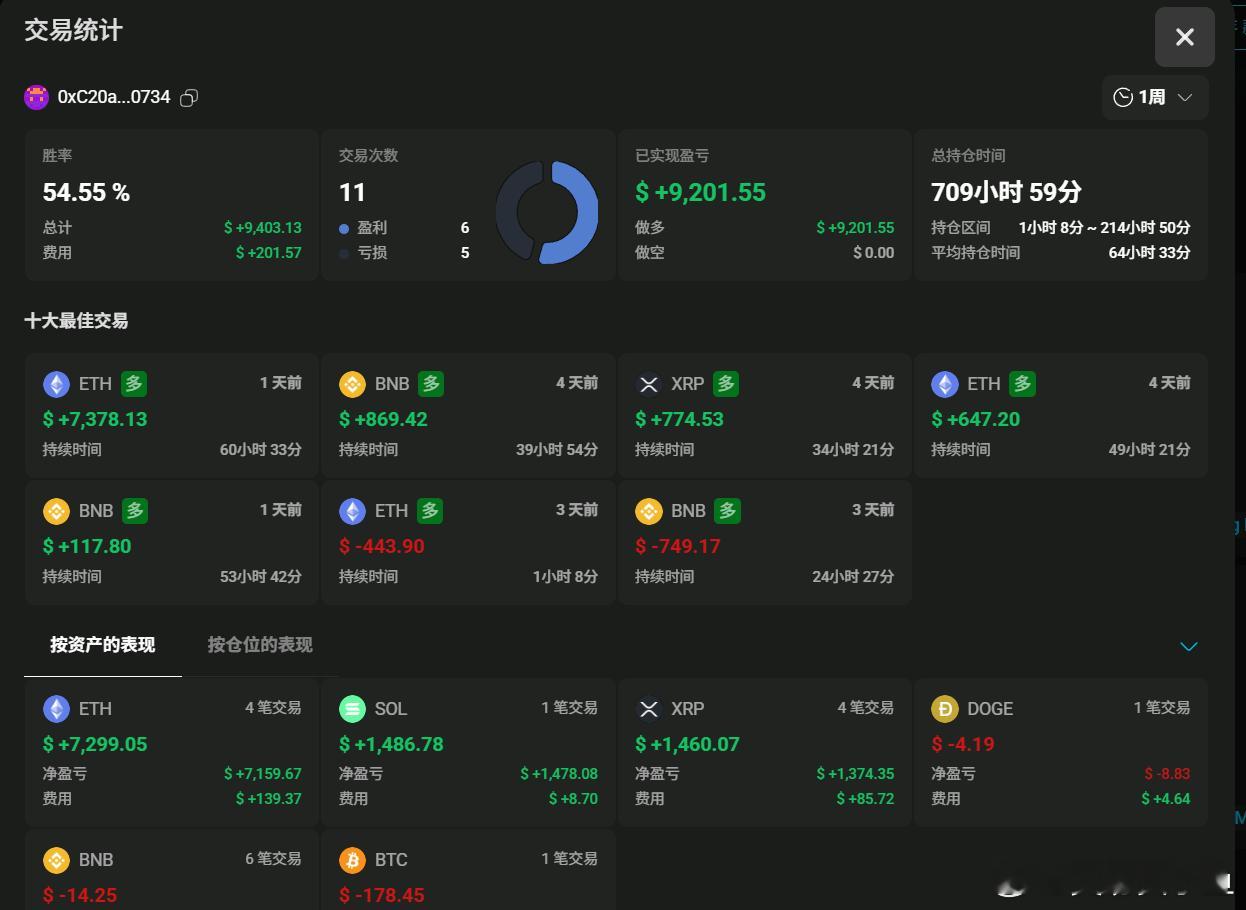Click DOGE asset total -4.19

coord(962,744)
